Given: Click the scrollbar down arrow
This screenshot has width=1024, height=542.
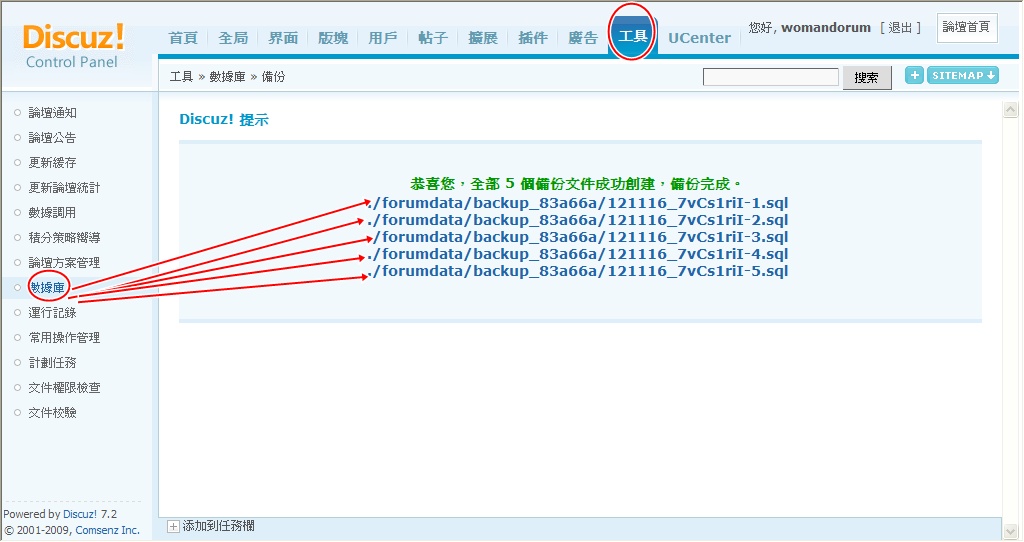Looking at the screenshot, I should [1011, 509].
